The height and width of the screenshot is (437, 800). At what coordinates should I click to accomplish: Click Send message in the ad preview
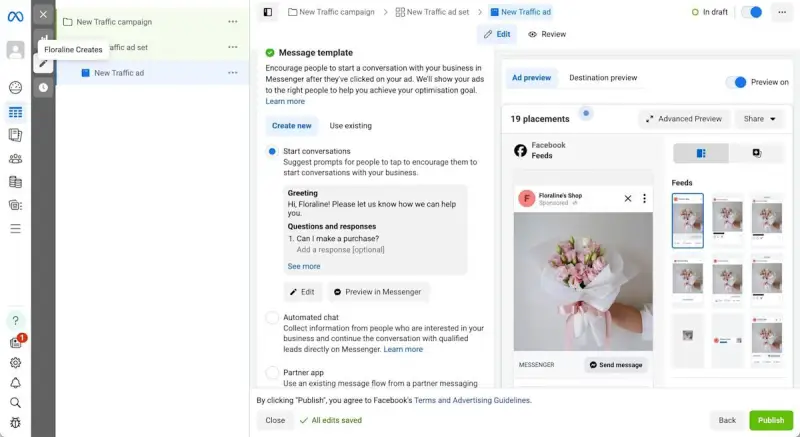(x=615, y=365)
